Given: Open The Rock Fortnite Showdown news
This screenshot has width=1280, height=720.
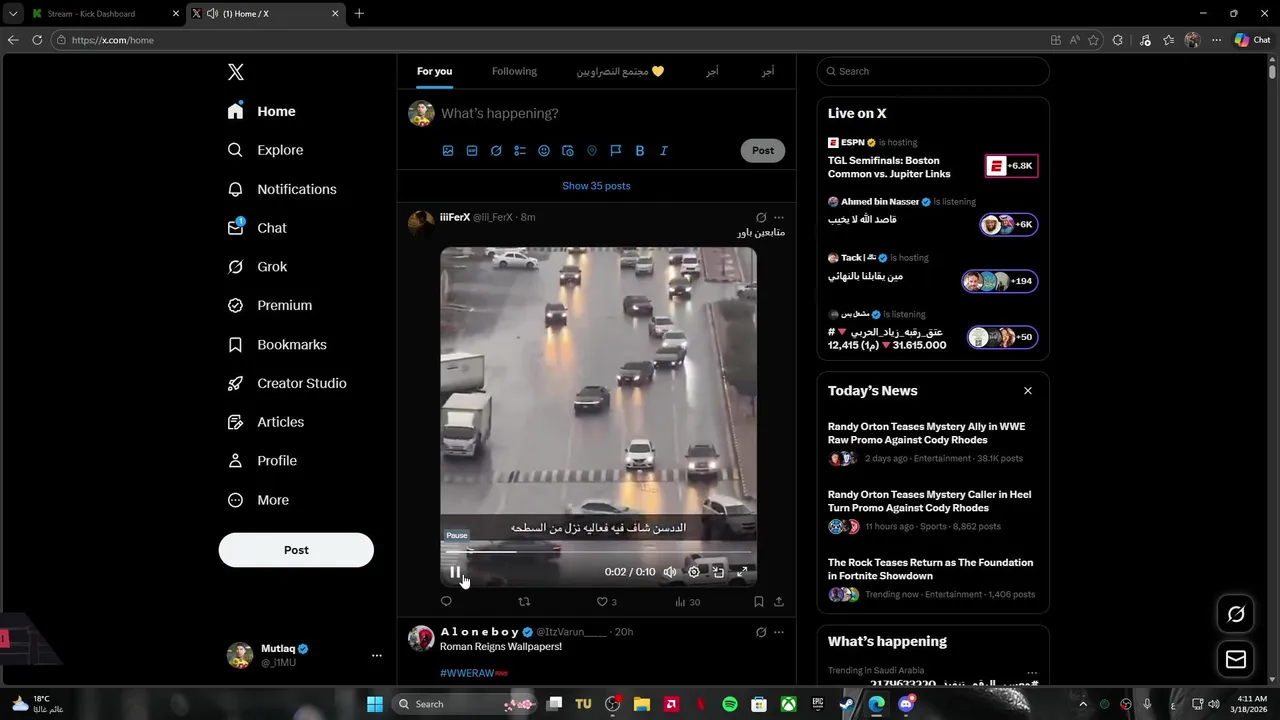Looking at the screenshot, I should (x=932, y=578).
